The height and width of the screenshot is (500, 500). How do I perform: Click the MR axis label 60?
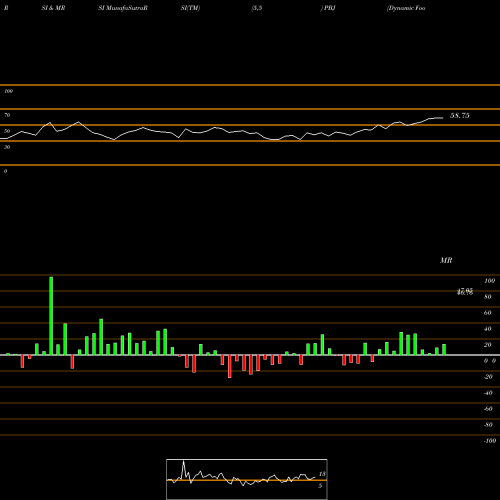pyautogui.click(x=488, y=313)
